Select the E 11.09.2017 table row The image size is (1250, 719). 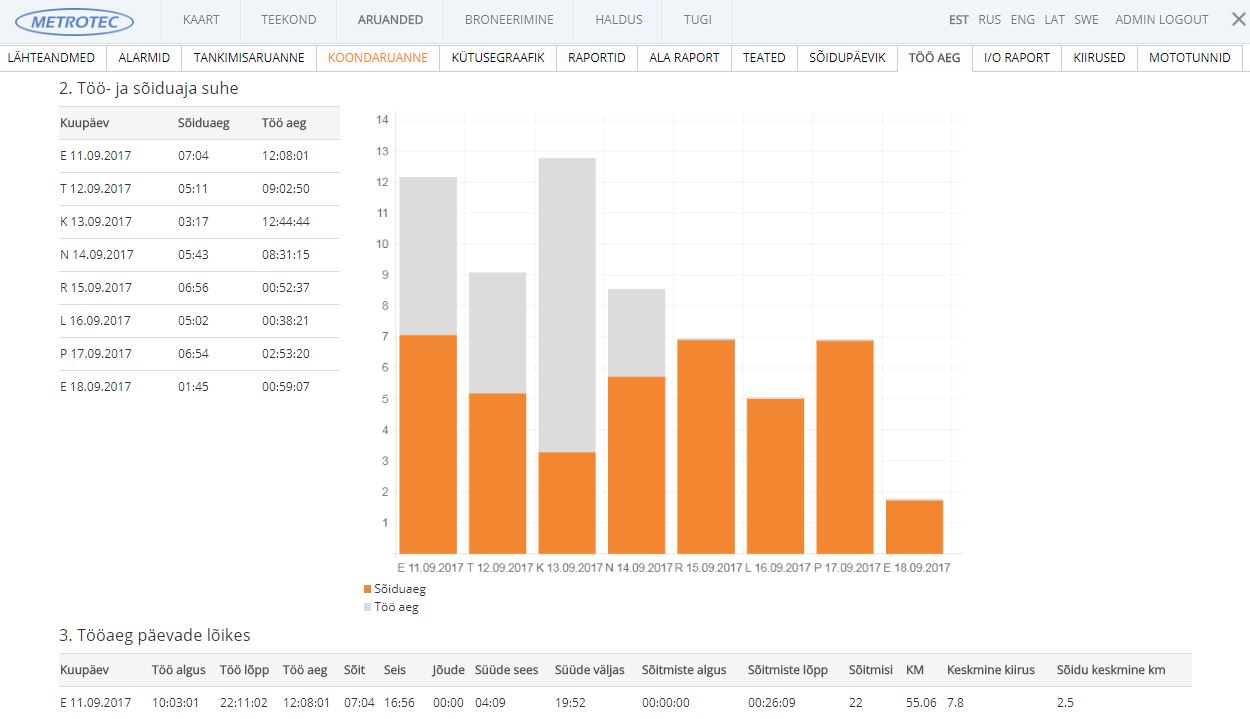coord(199,156)
